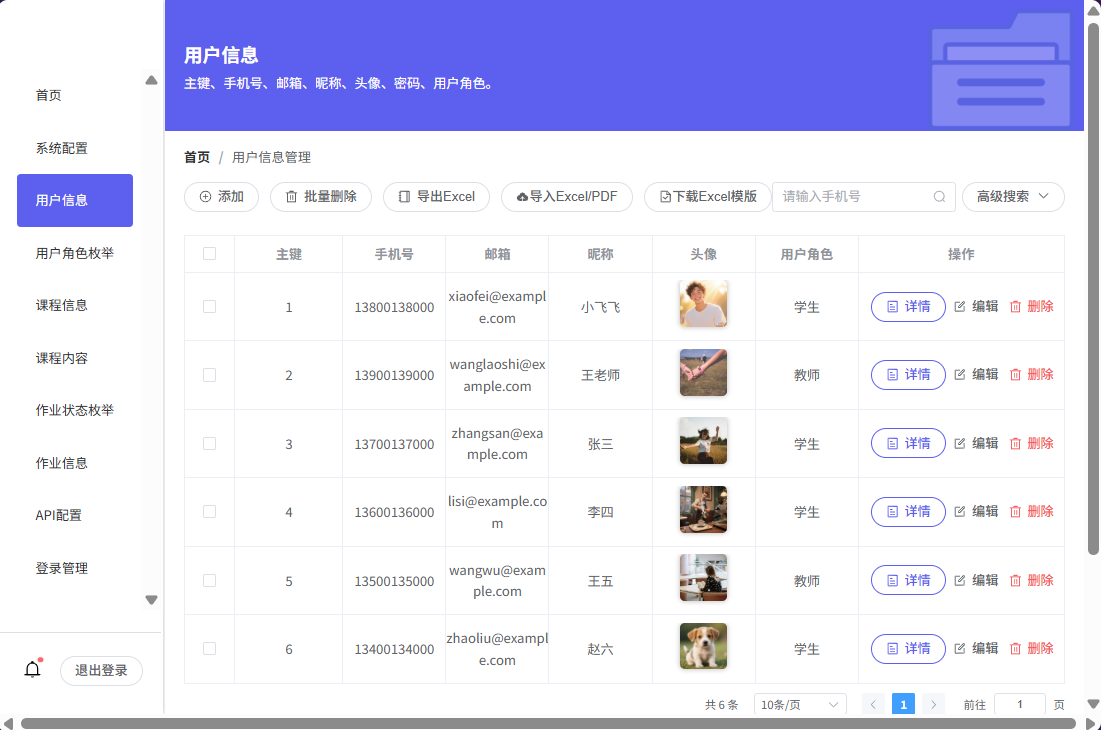The width and height of the screenshot is (1101, 730).
Task: Click the search magnifier icon in phone field
Action: 939,197
